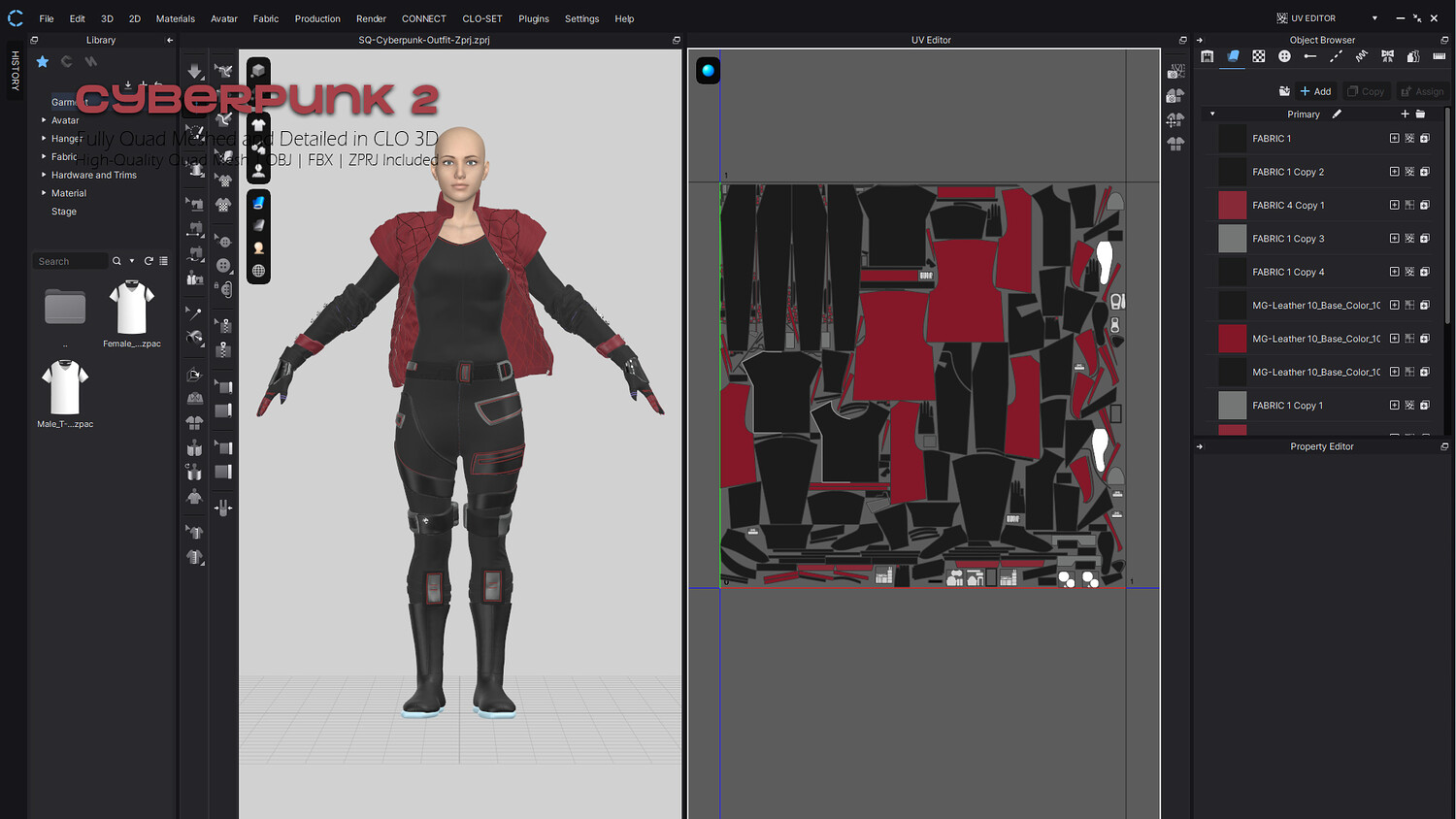The width and height of the screenshot is (1456, 819).
Task: Click the 3D cube view icon
Action: pos(258,70)
